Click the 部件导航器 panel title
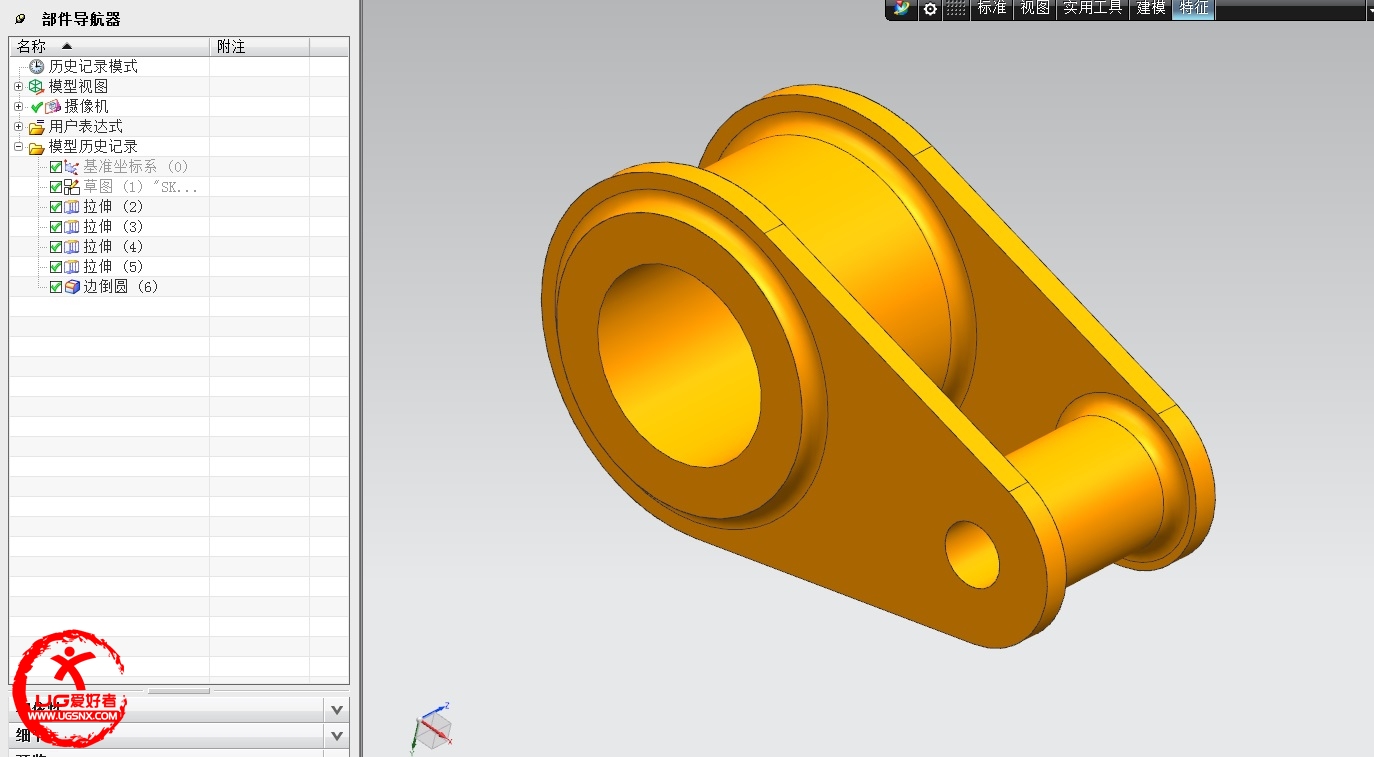The height and width of the screenshot is (757, 1374). (81, 19)
